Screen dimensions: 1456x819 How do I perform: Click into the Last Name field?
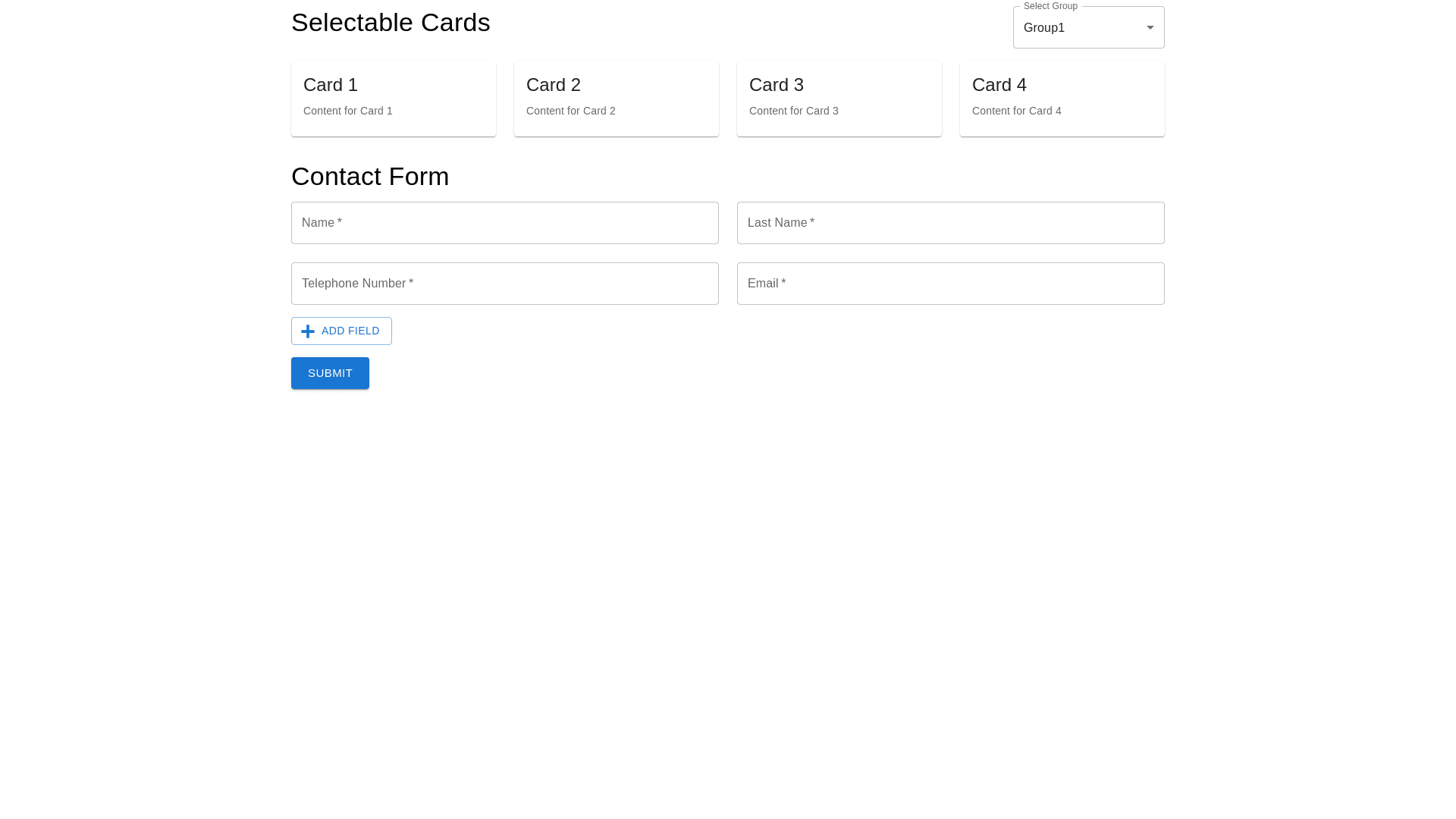point(950,223)
